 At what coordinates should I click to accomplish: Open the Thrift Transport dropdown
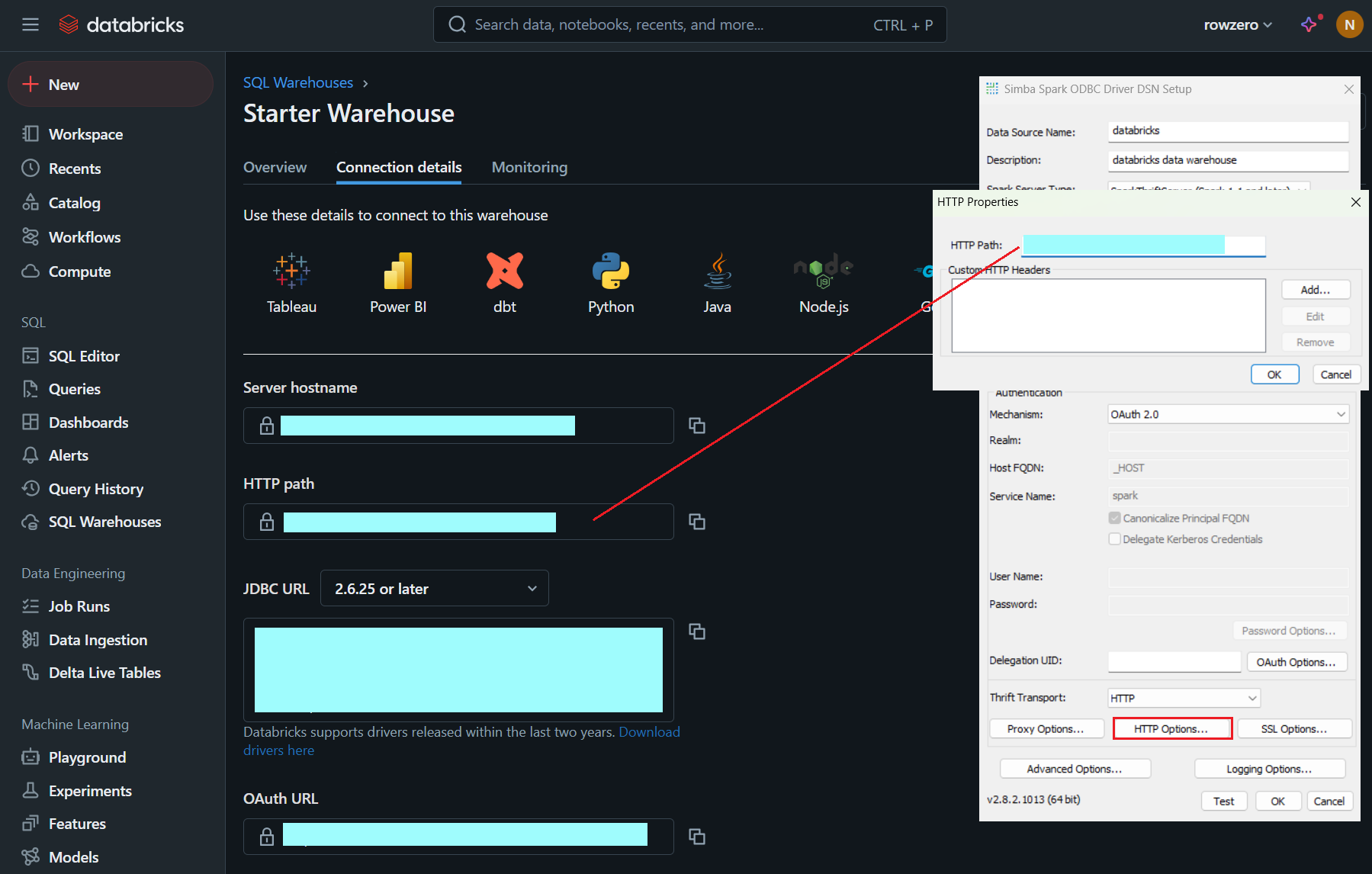(x=1184, y=698)
